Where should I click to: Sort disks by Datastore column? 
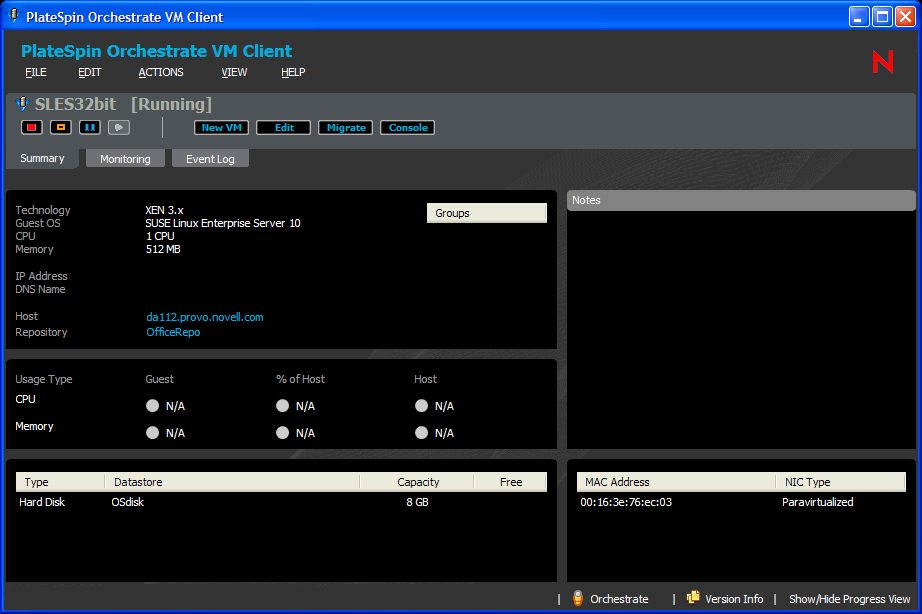[232, 482]
